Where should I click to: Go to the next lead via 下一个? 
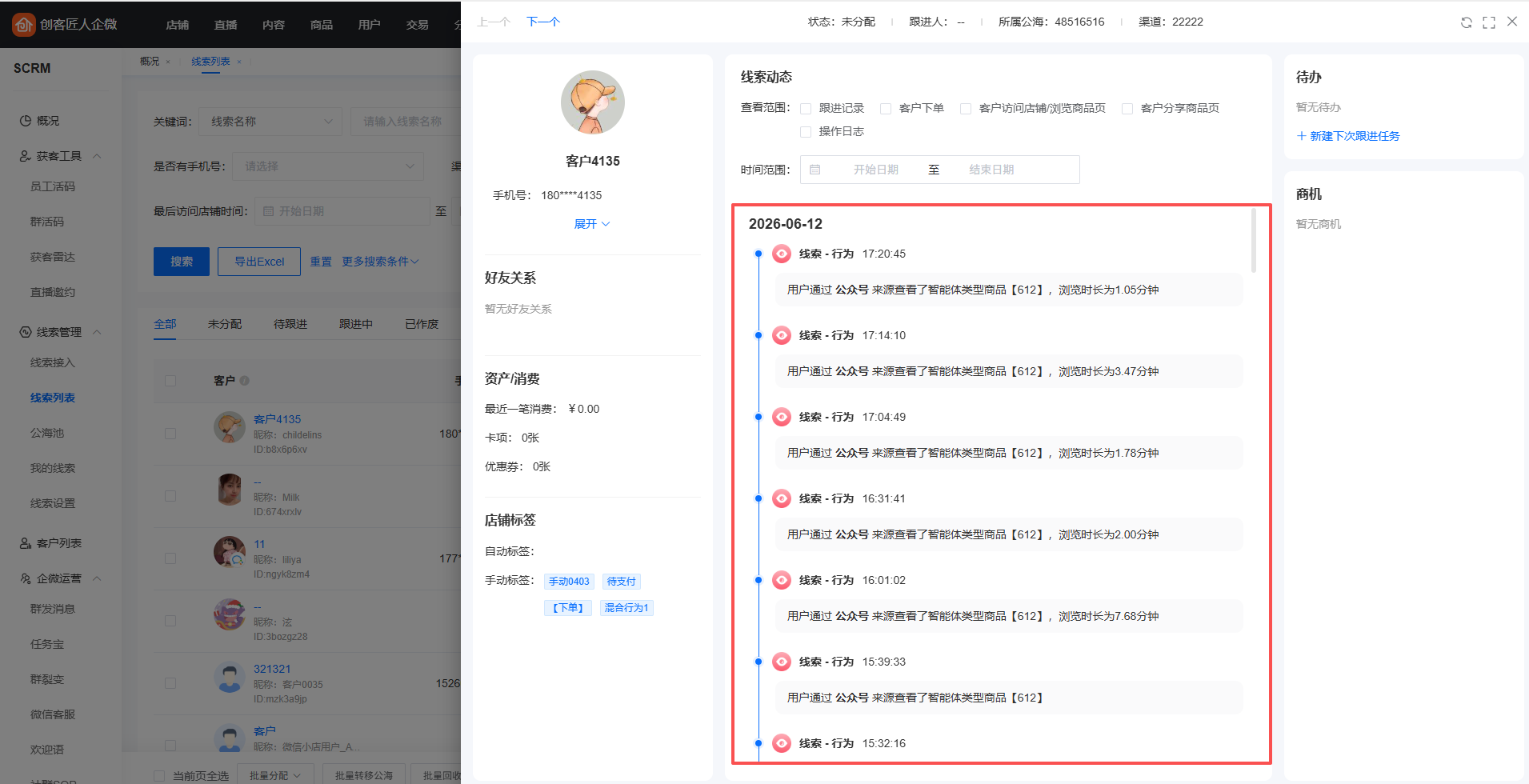543,22
